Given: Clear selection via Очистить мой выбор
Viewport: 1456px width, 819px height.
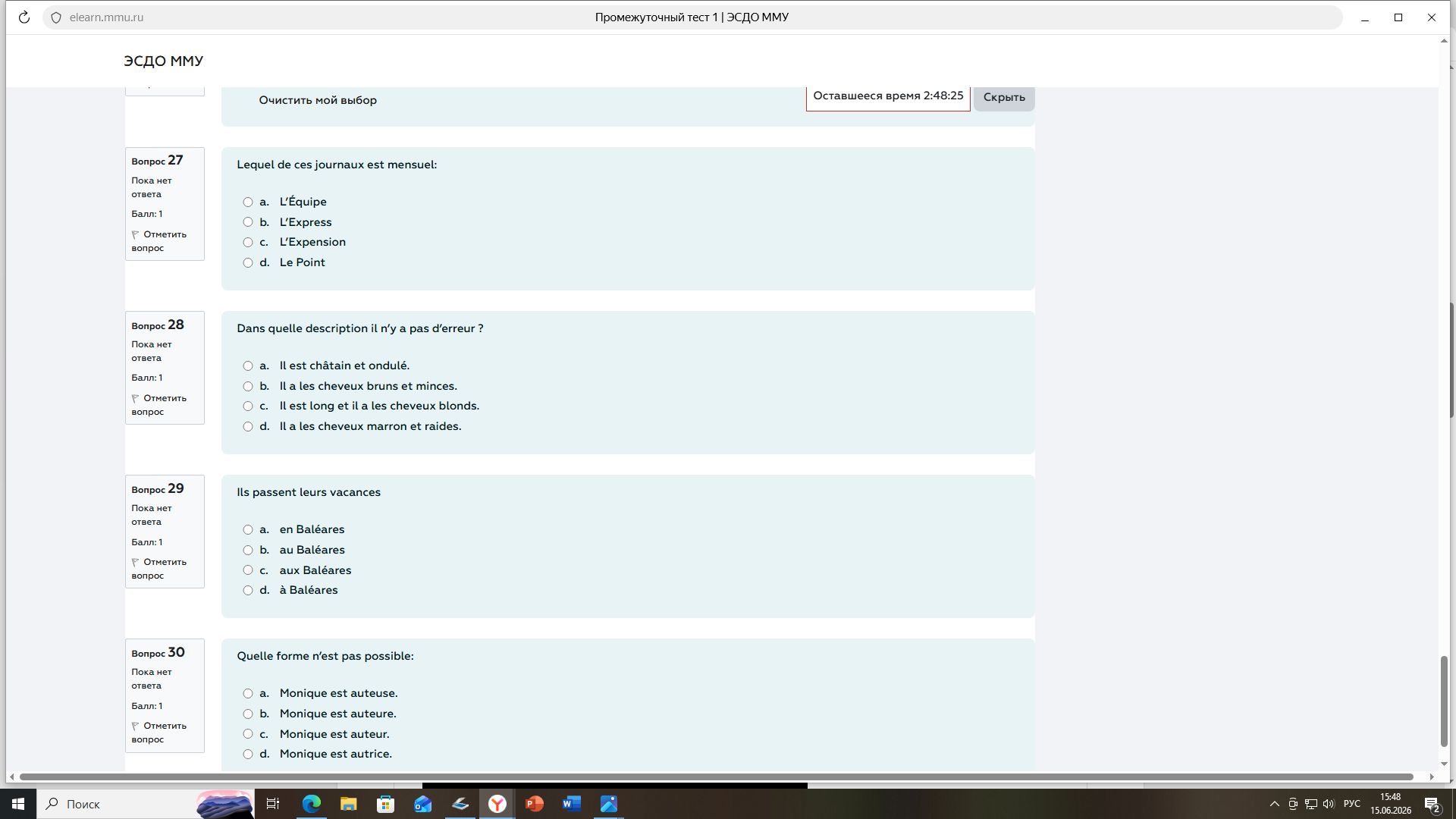Looking at the screenshot, I should (x=318, y=100).
